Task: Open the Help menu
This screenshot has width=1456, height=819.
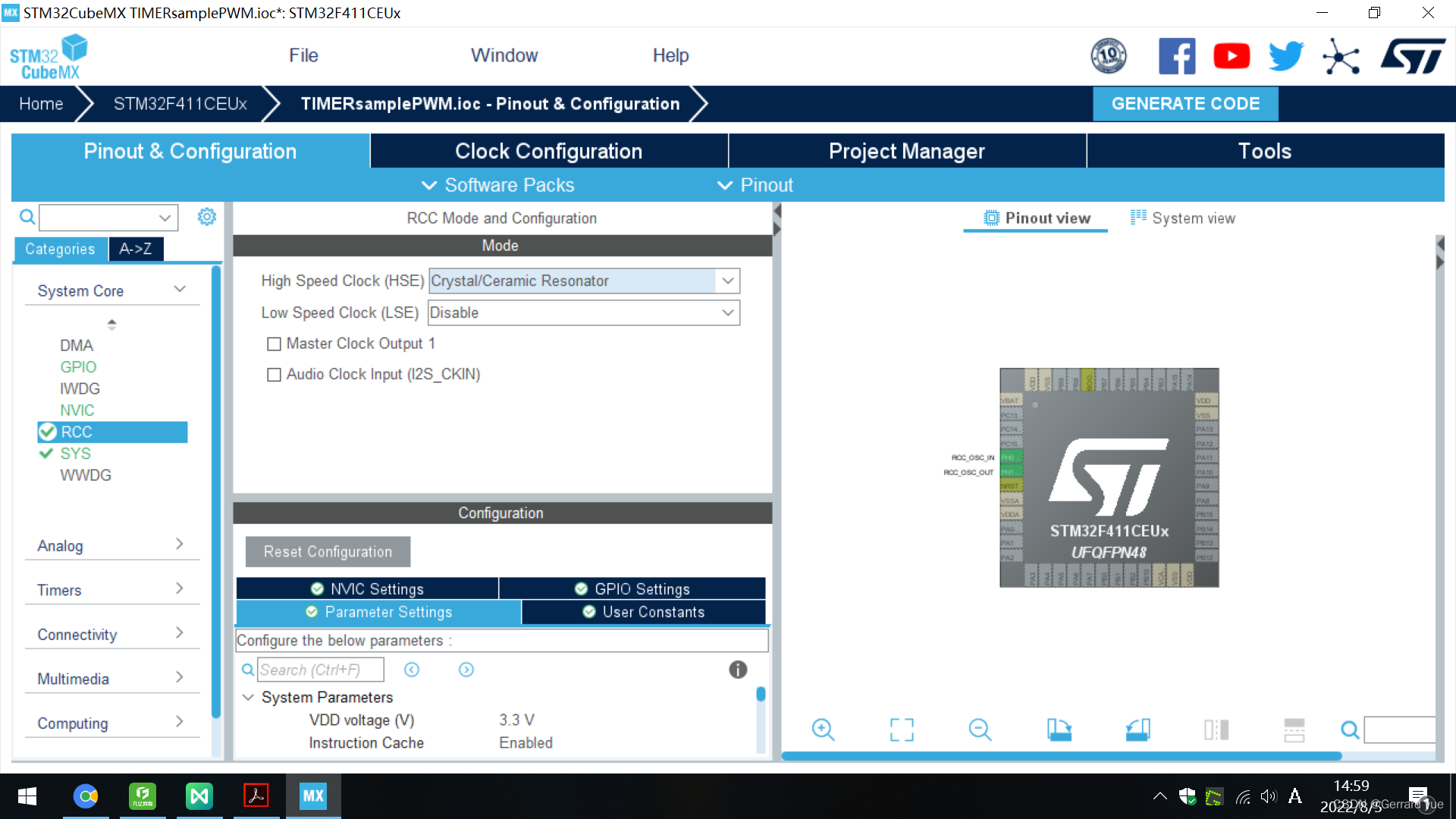Action: click(x=670, y=55)
